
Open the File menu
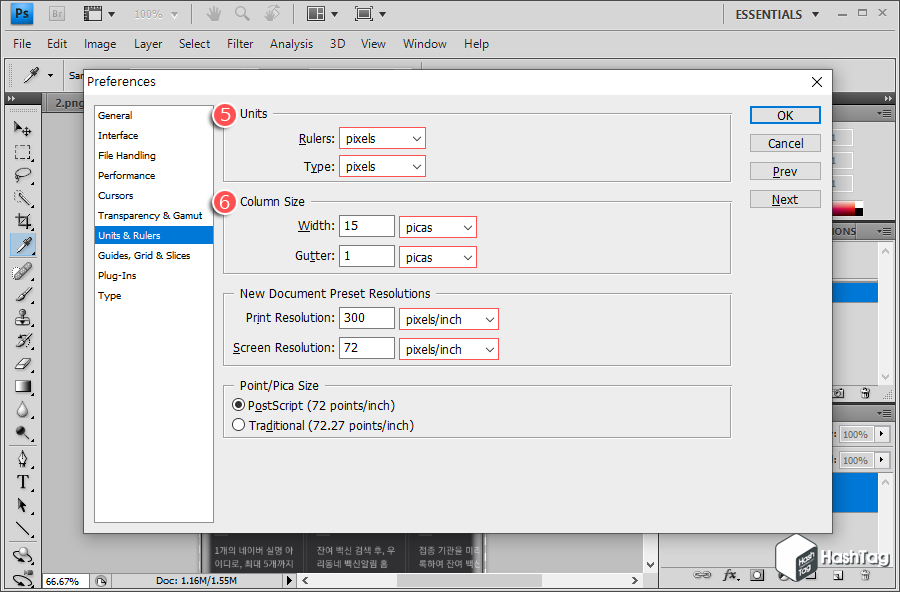(22, 44)
